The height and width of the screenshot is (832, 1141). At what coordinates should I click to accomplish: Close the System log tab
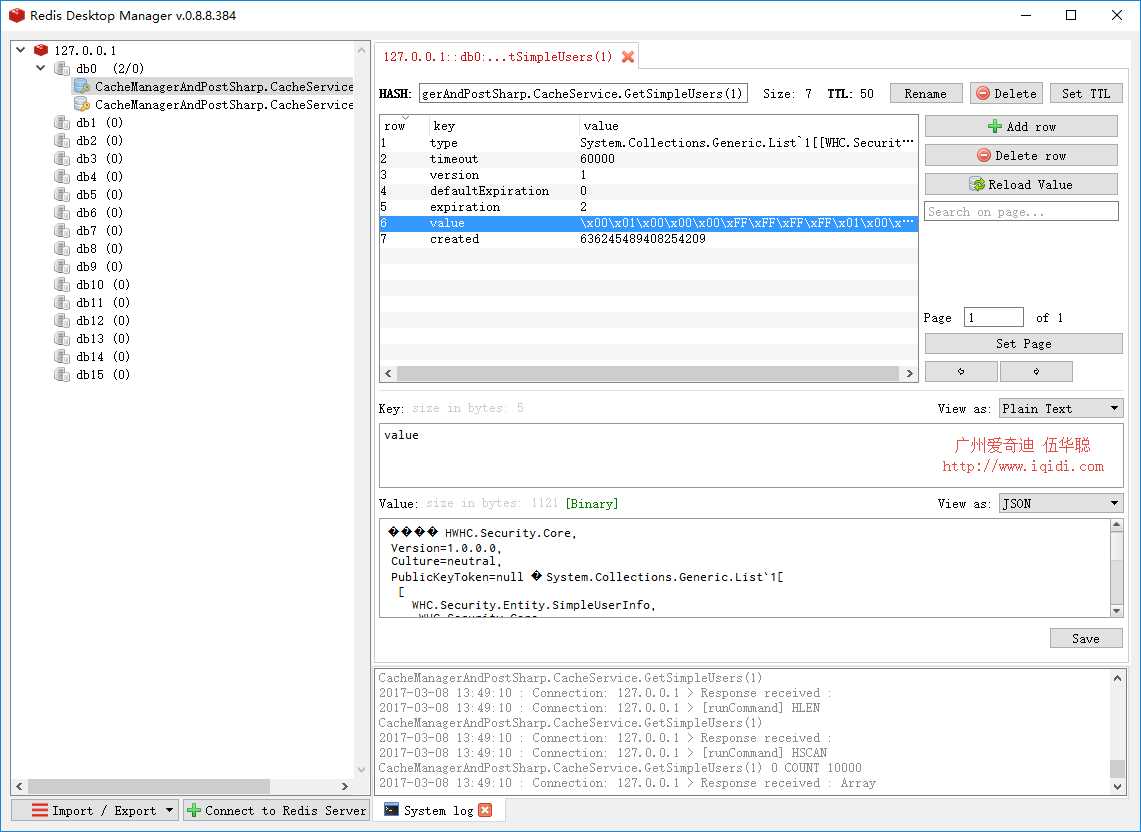point(485,810)
